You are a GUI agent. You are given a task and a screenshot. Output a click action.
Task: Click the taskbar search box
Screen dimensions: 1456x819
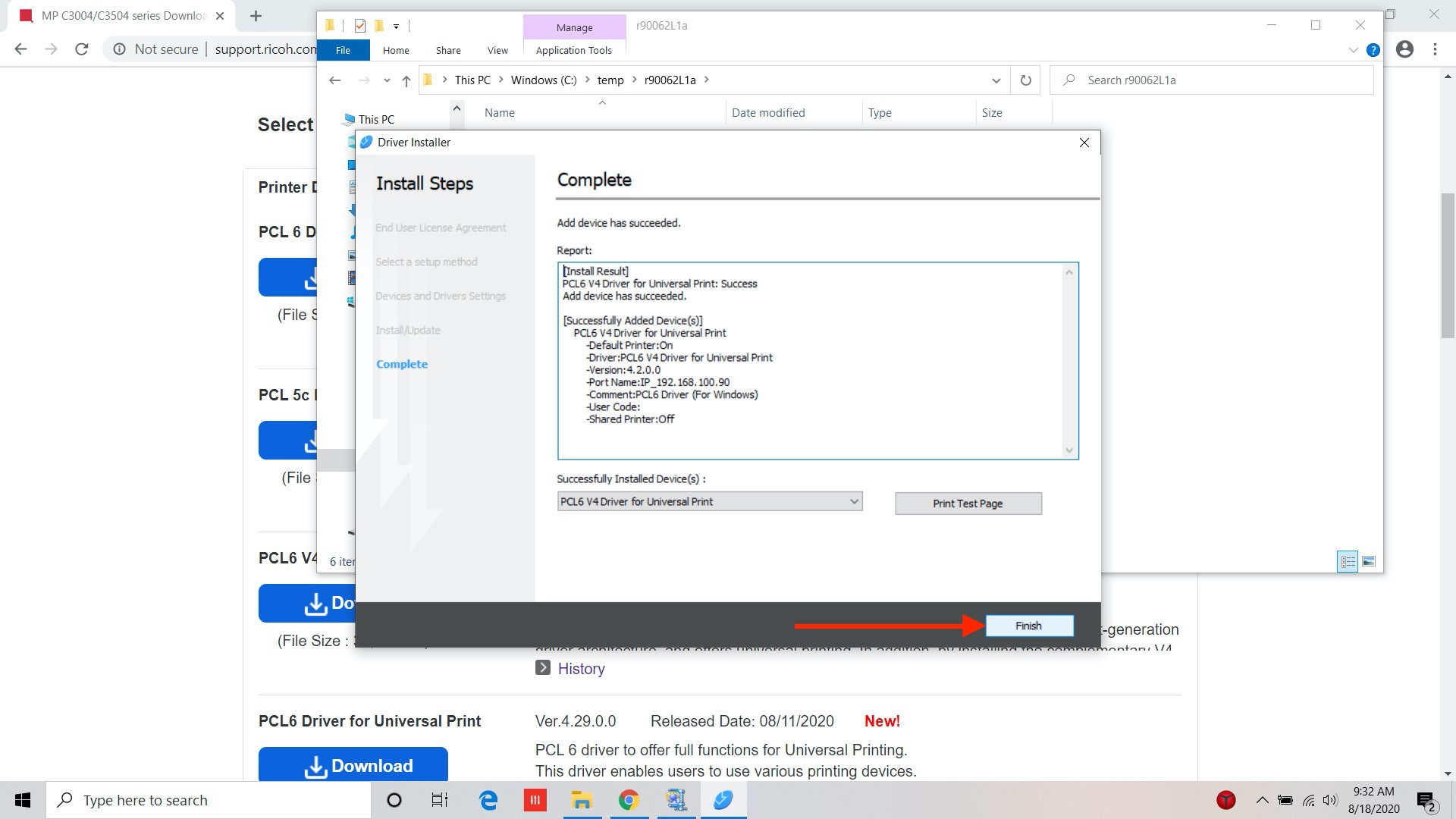pyautogui.click(x=209, y=800)
